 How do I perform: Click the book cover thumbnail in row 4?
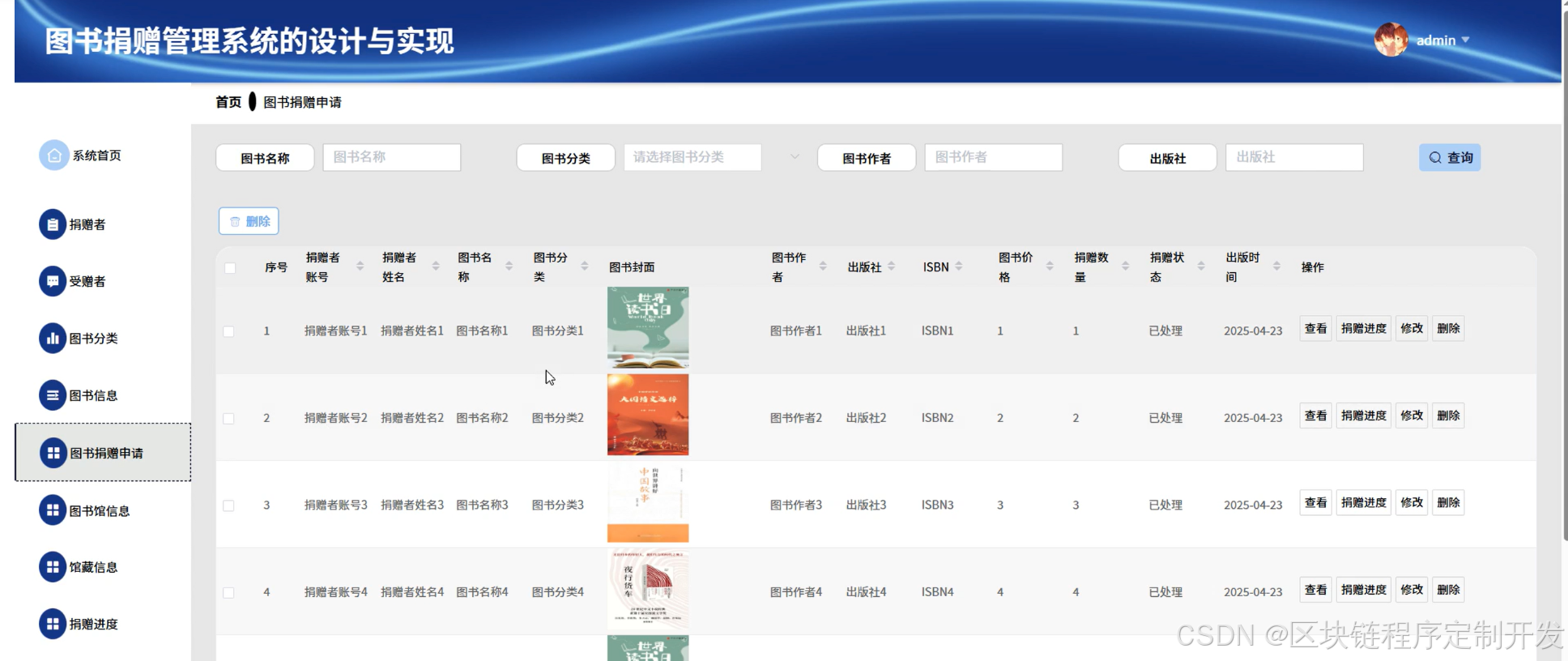pyautogui.click(x=648, y=589)
